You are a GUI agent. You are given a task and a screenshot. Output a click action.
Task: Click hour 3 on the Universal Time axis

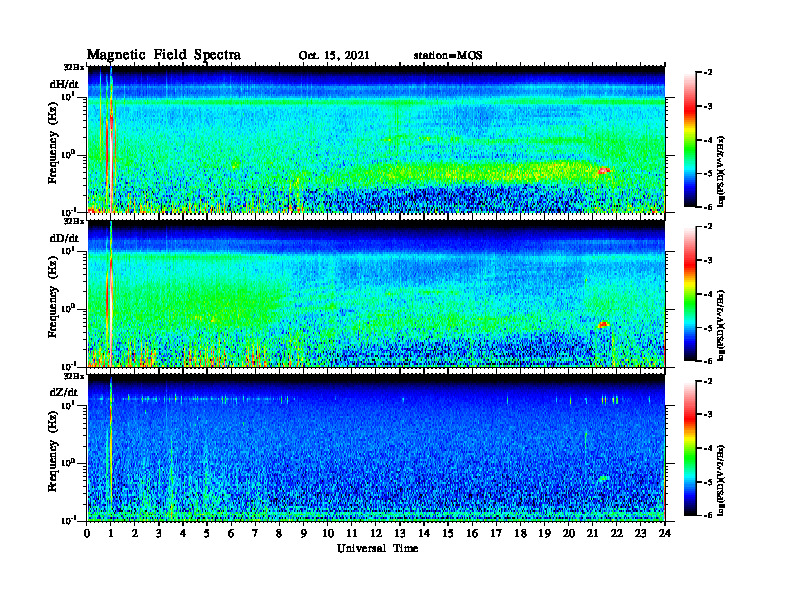pos(159,534)
